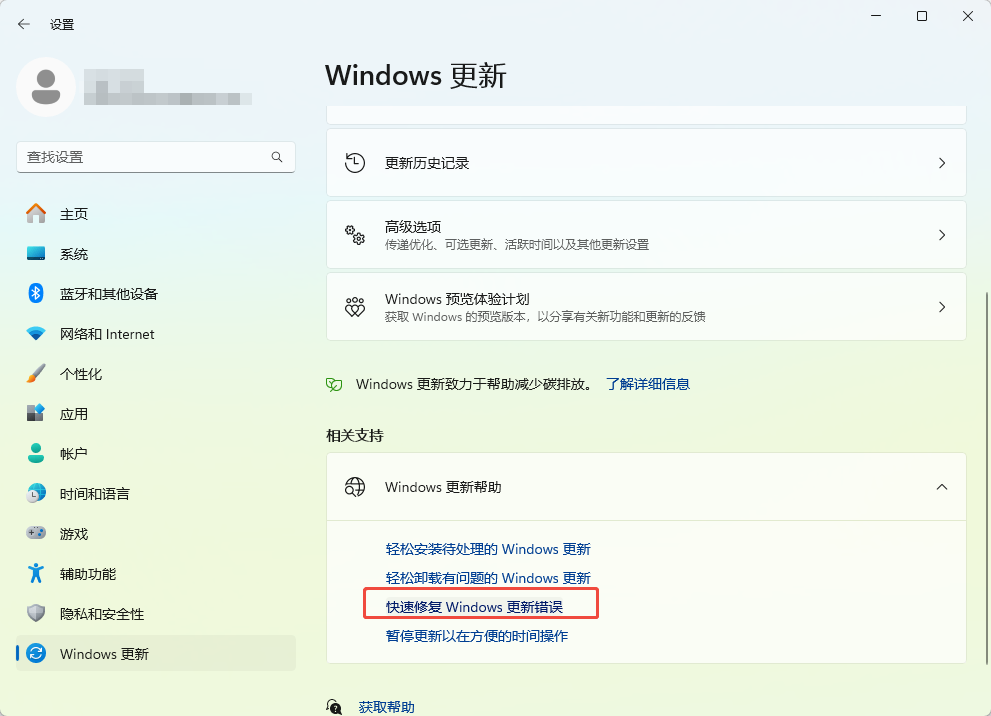Click the Personalization paintbrush icon
The height and width of the screenshot is (716, 991).
click(36, 373)
